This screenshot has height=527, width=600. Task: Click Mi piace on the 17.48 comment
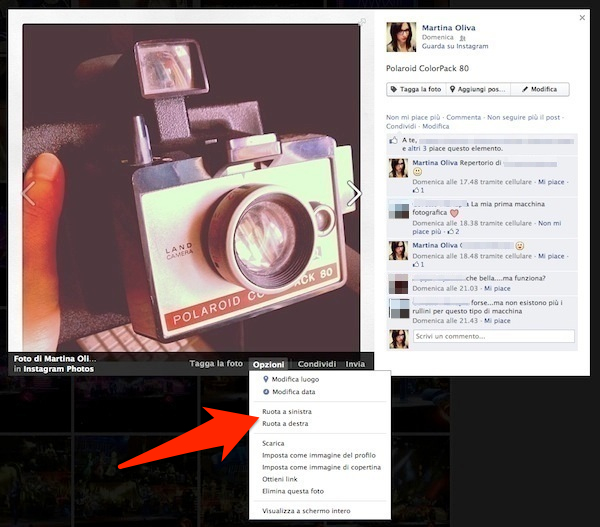(551, 182)
